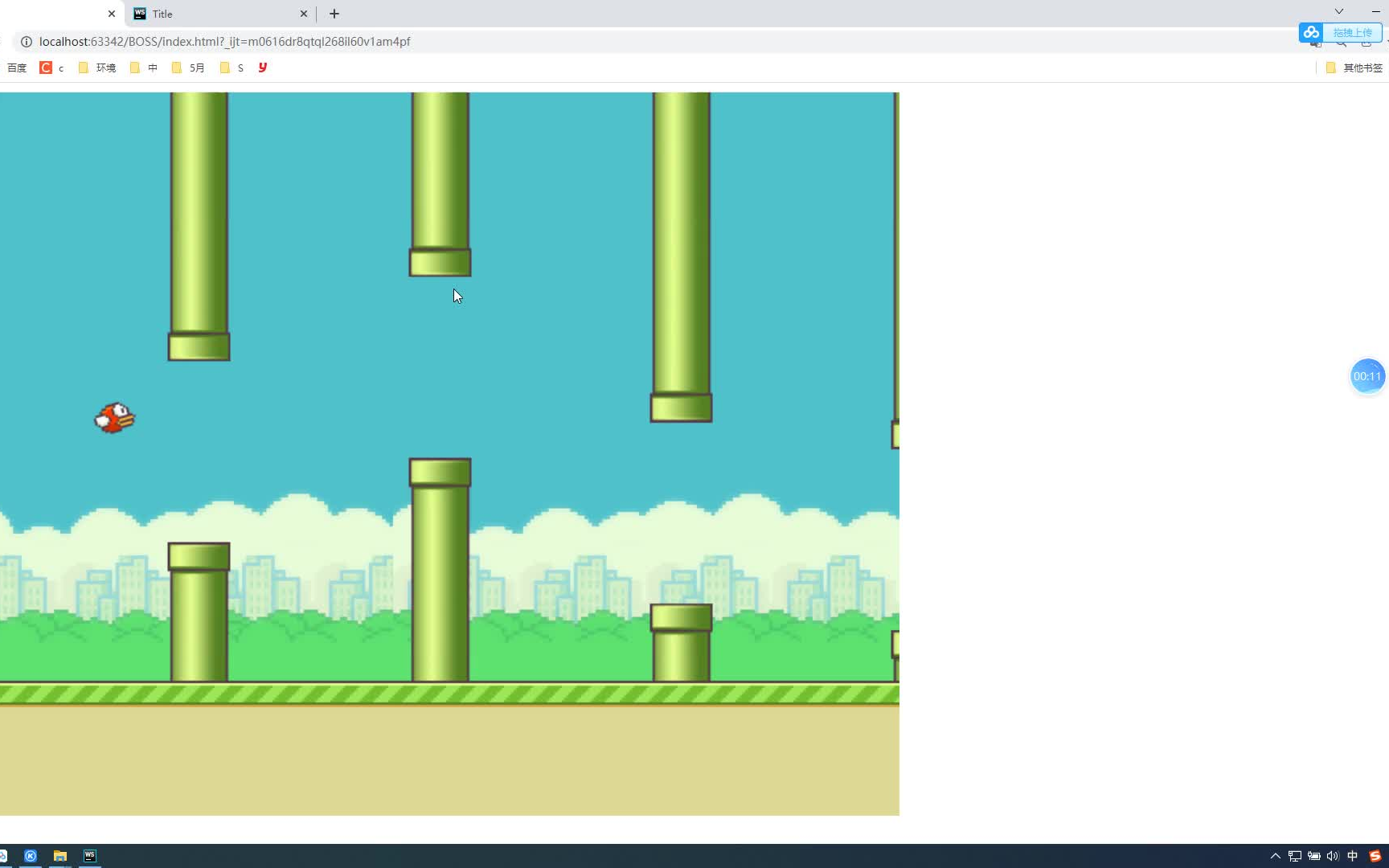
Task: Switch to the Title browser tab
Action: [x=220, y=14]
